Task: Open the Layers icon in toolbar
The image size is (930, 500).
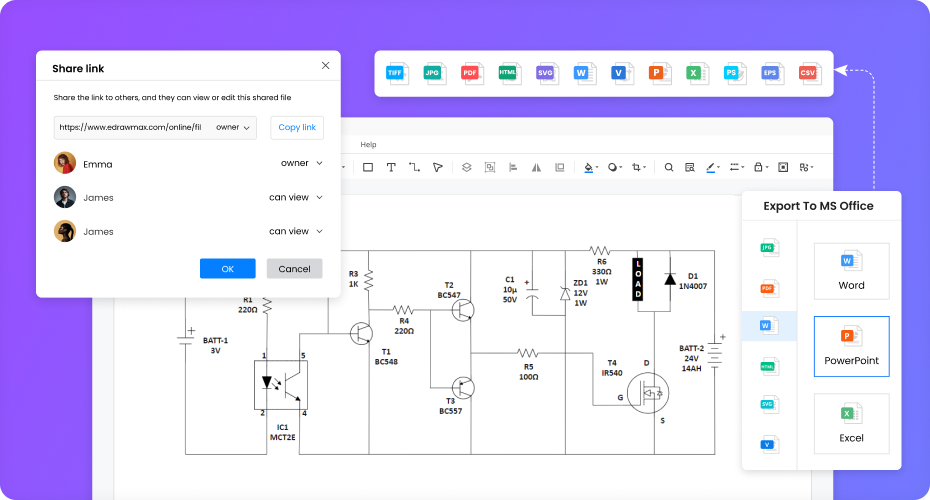Action: coord(466,167)
